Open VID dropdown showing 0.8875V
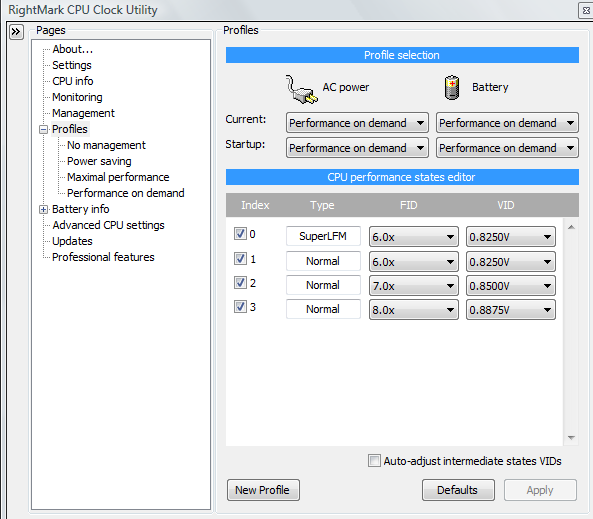Image resolution: width=593 pixels, height=519 pixels. 511,310
